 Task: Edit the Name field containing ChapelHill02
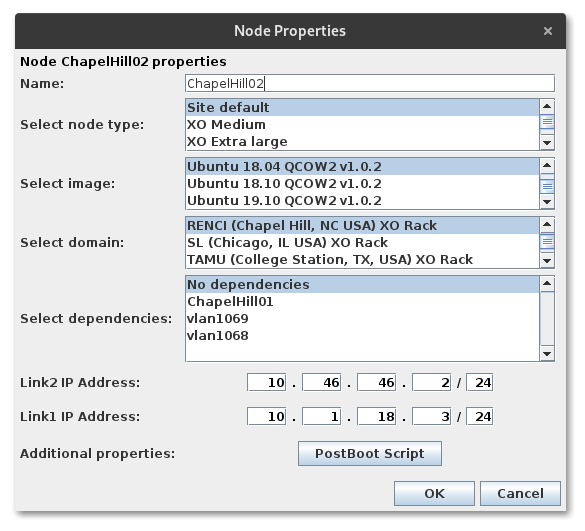[370, 83]
